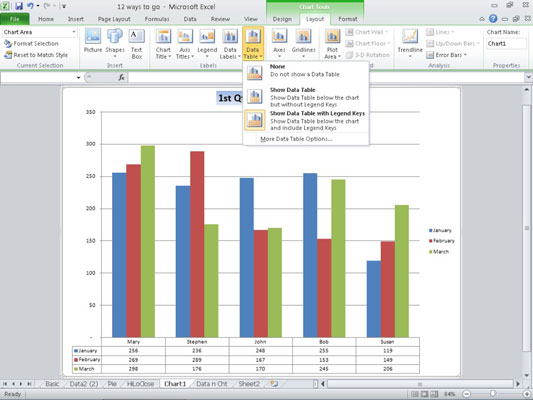Image resolution: width=533 pixels, height=400 pixels.
Task: Click the horizontal scrollbar right arrow
Action: tap(518, 384)
